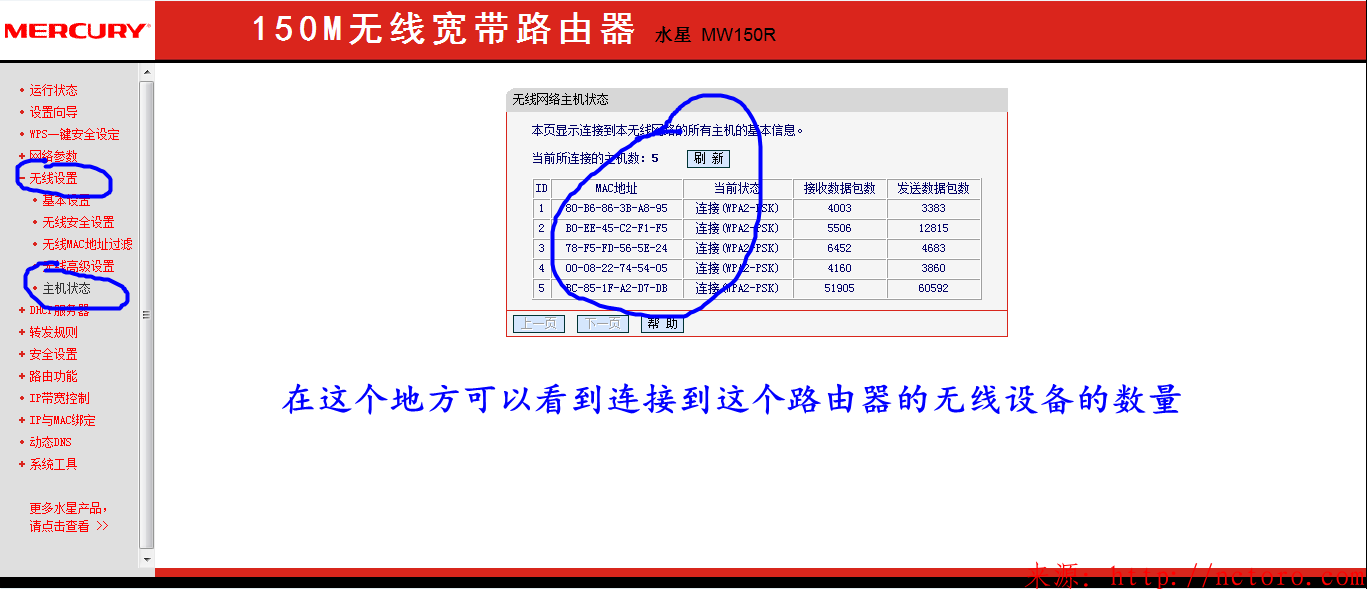1367x589 pixels.
Task: Expand 系统工具 menu
Action: click(x=53, y=464)
